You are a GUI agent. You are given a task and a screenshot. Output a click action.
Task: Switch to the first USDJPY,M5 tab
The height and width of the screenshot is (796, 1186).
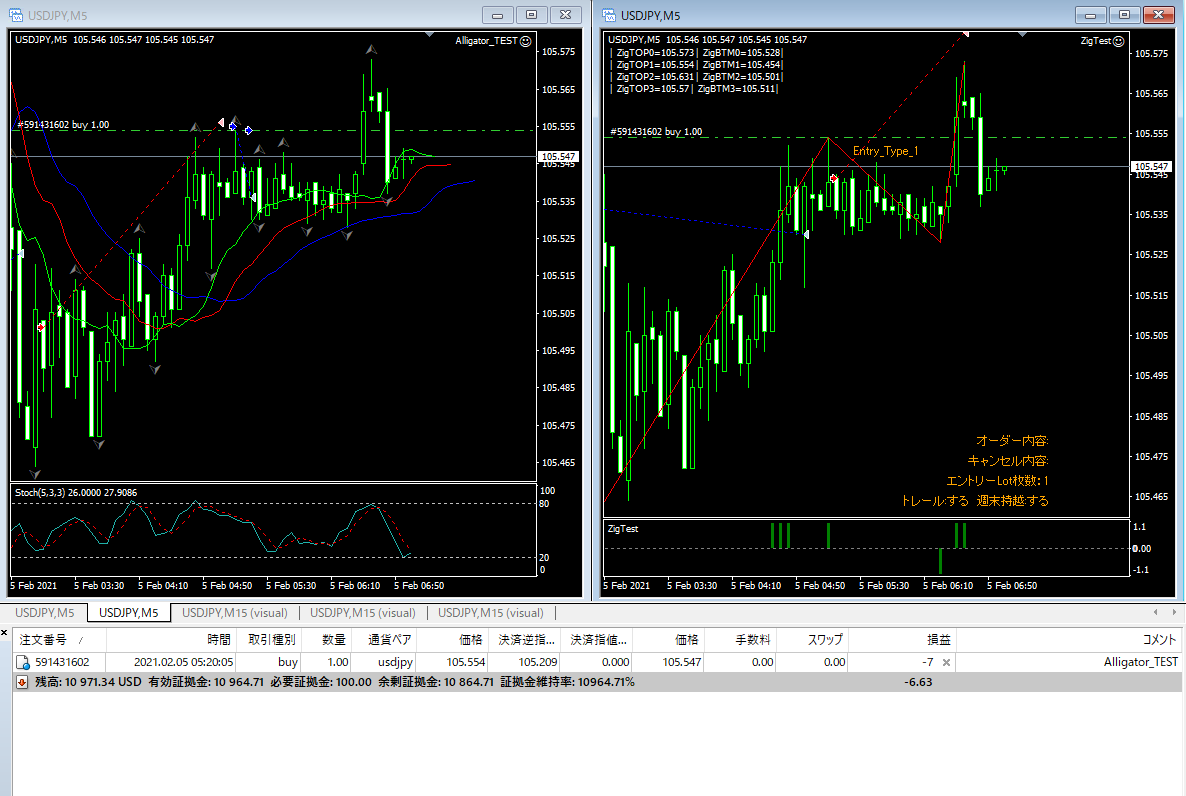pos(44,613)
